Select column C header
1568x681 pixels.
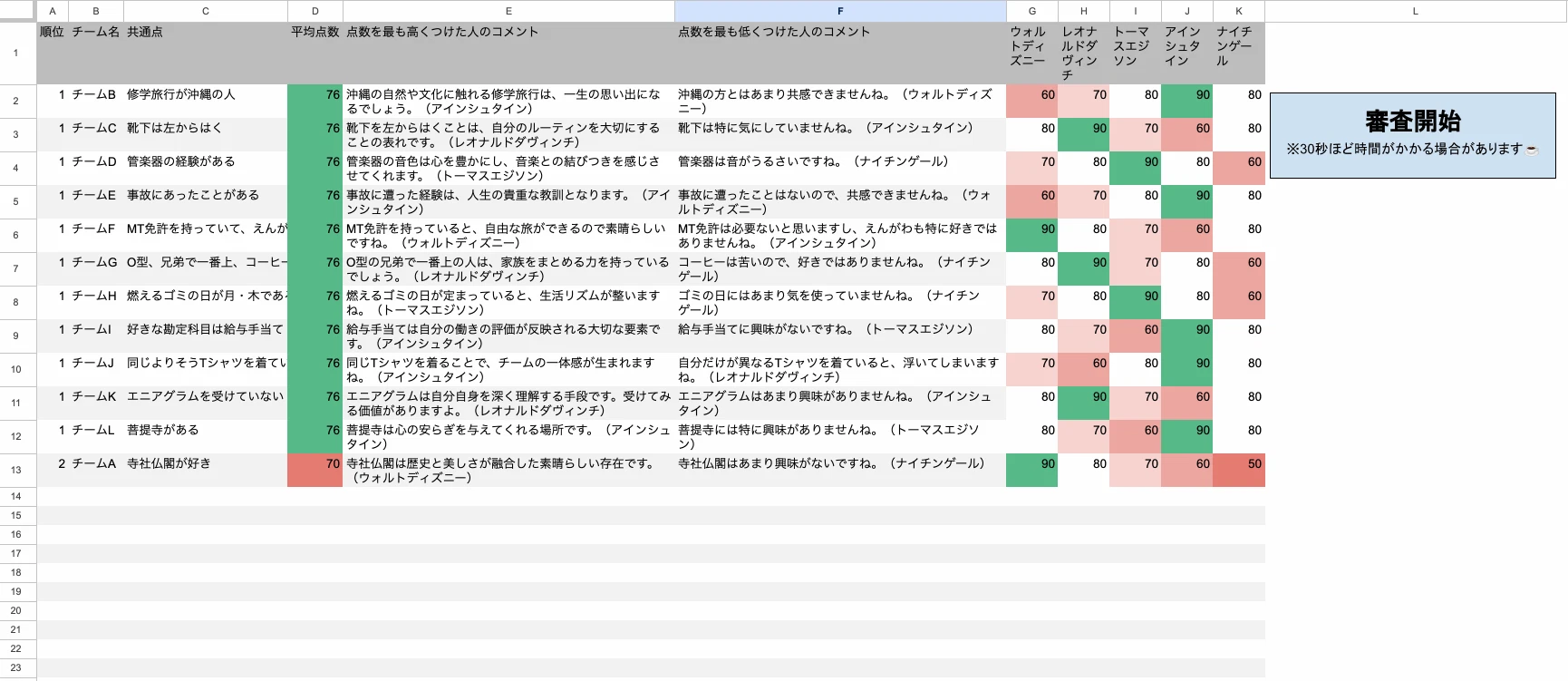point(206,11)
